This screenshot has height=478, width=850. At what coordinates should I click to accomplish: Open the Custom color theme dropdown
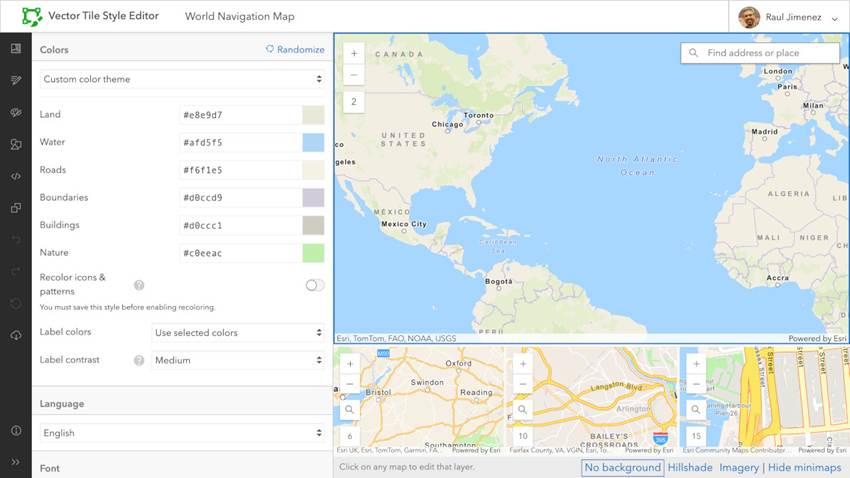tap(183, 79)
